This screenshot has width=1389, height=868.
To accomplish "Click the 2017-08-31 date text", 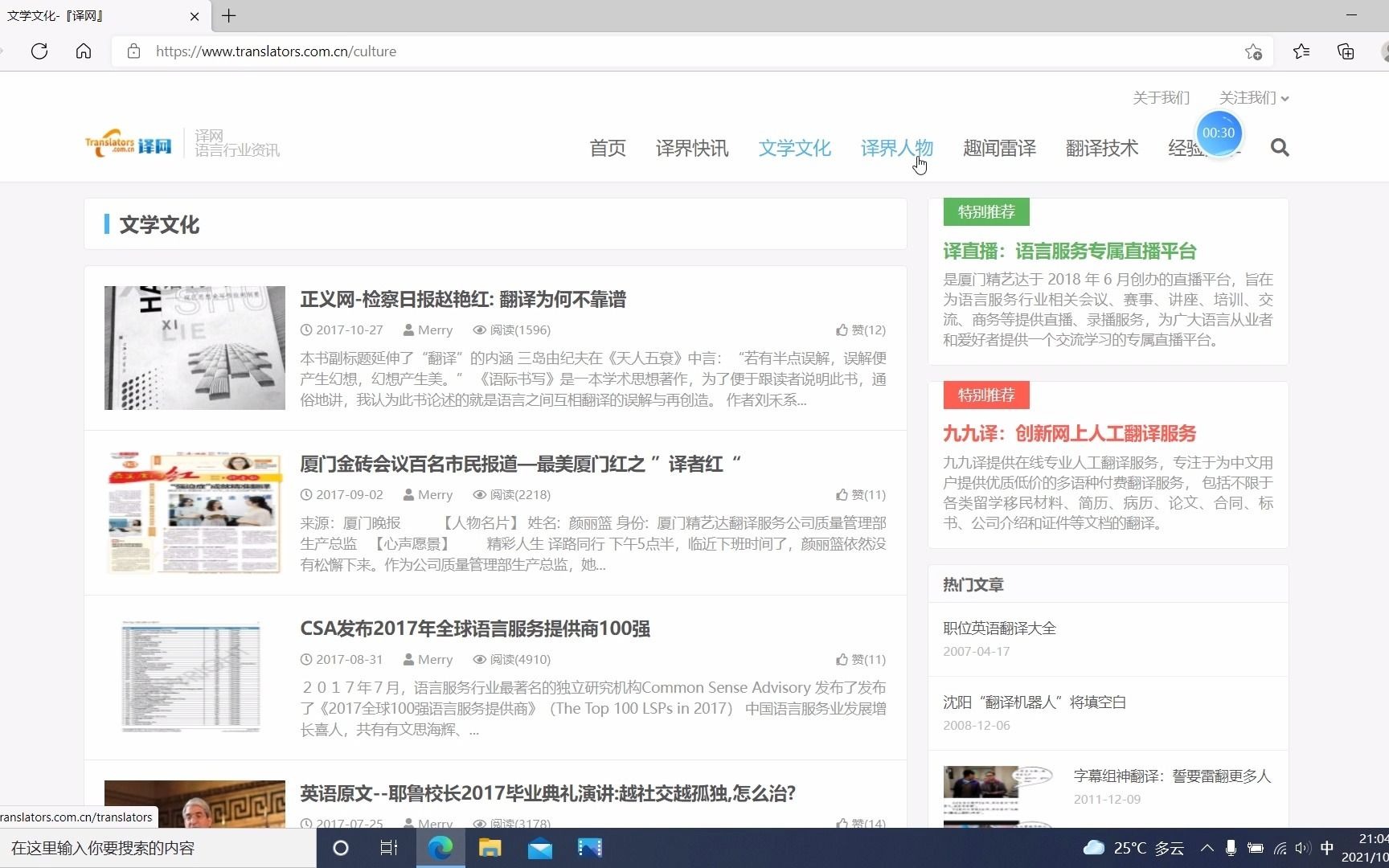I will [350, 660].
